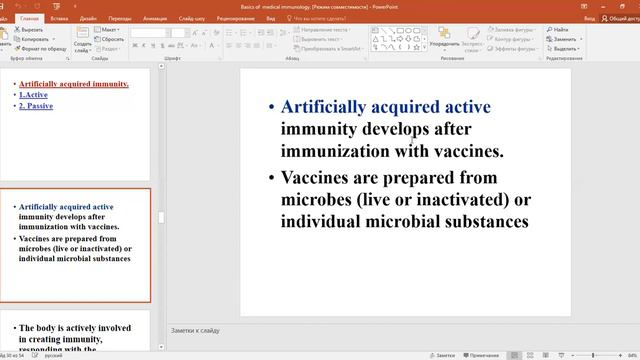The image size is (640, 360).
Task: Select the 'Artificially acquired immunity' slide thumbnail
Action: pos(75,124)
